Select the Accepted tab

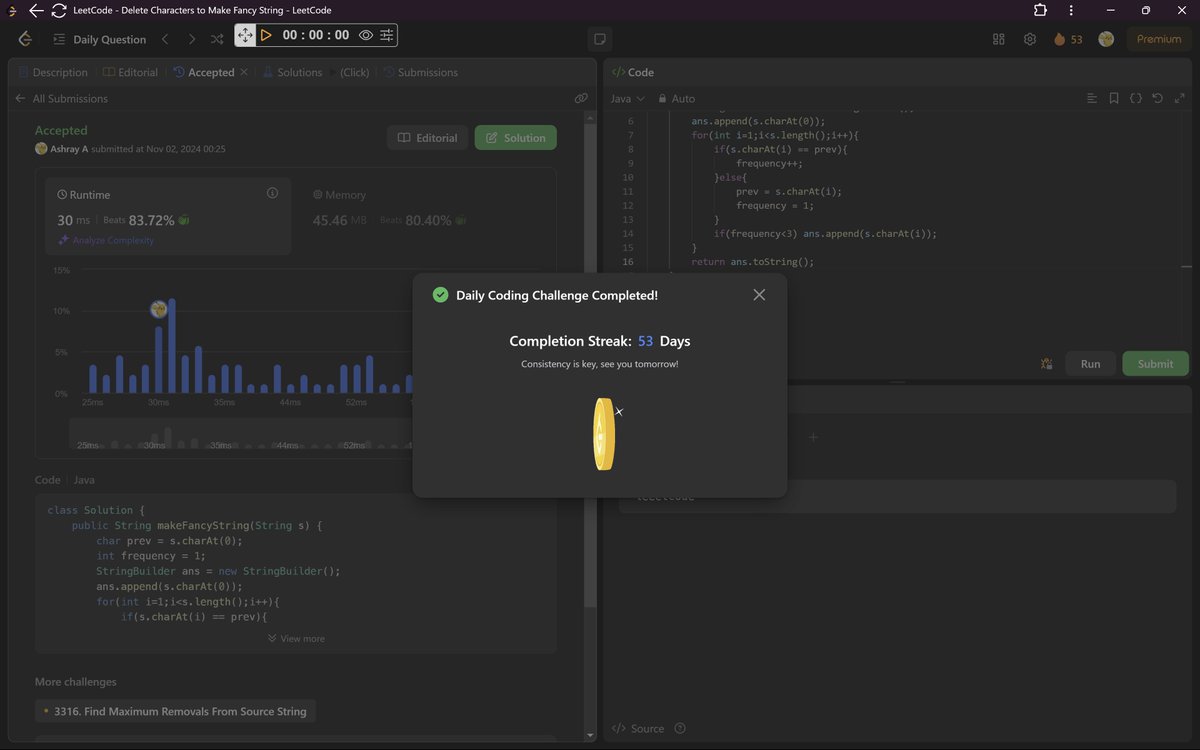[x=204, y=72]
